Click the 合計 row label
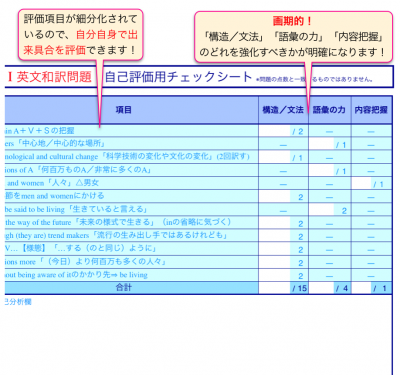This screenshot has height=375, width=400. click(x=124, y=287)
